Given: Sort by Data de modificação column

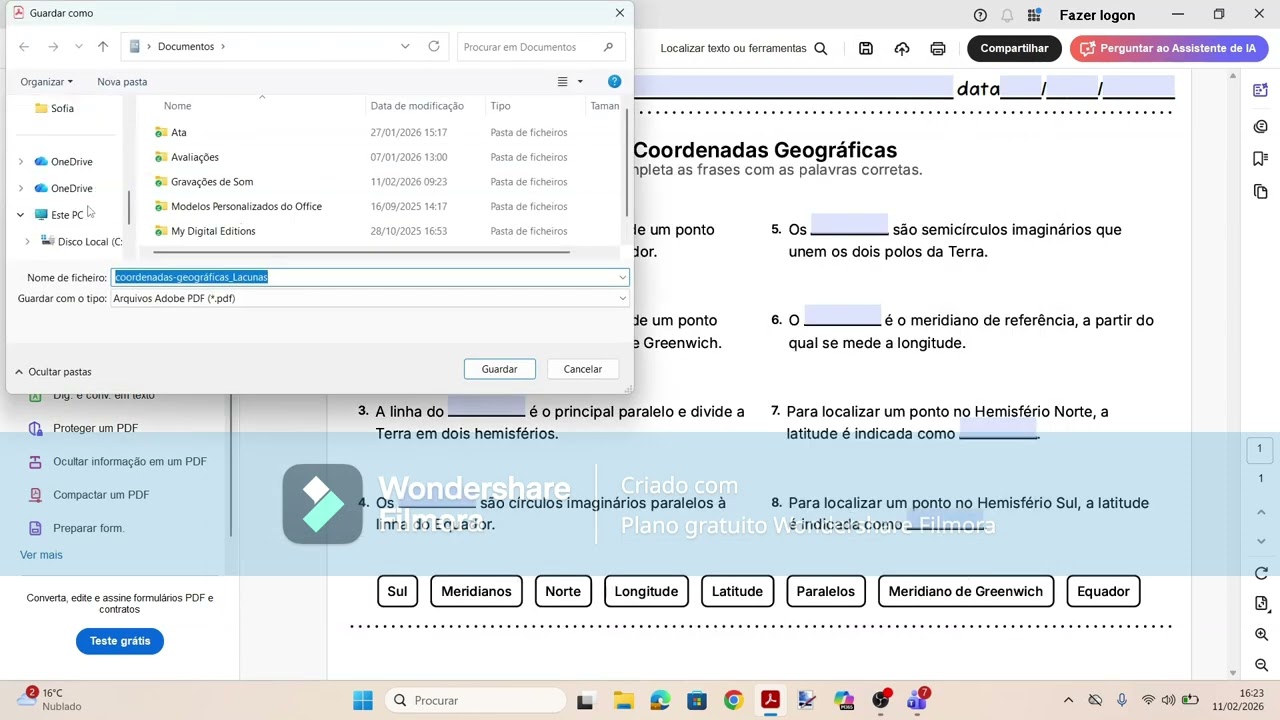Looking at the screenshot, I should (417, 106).
